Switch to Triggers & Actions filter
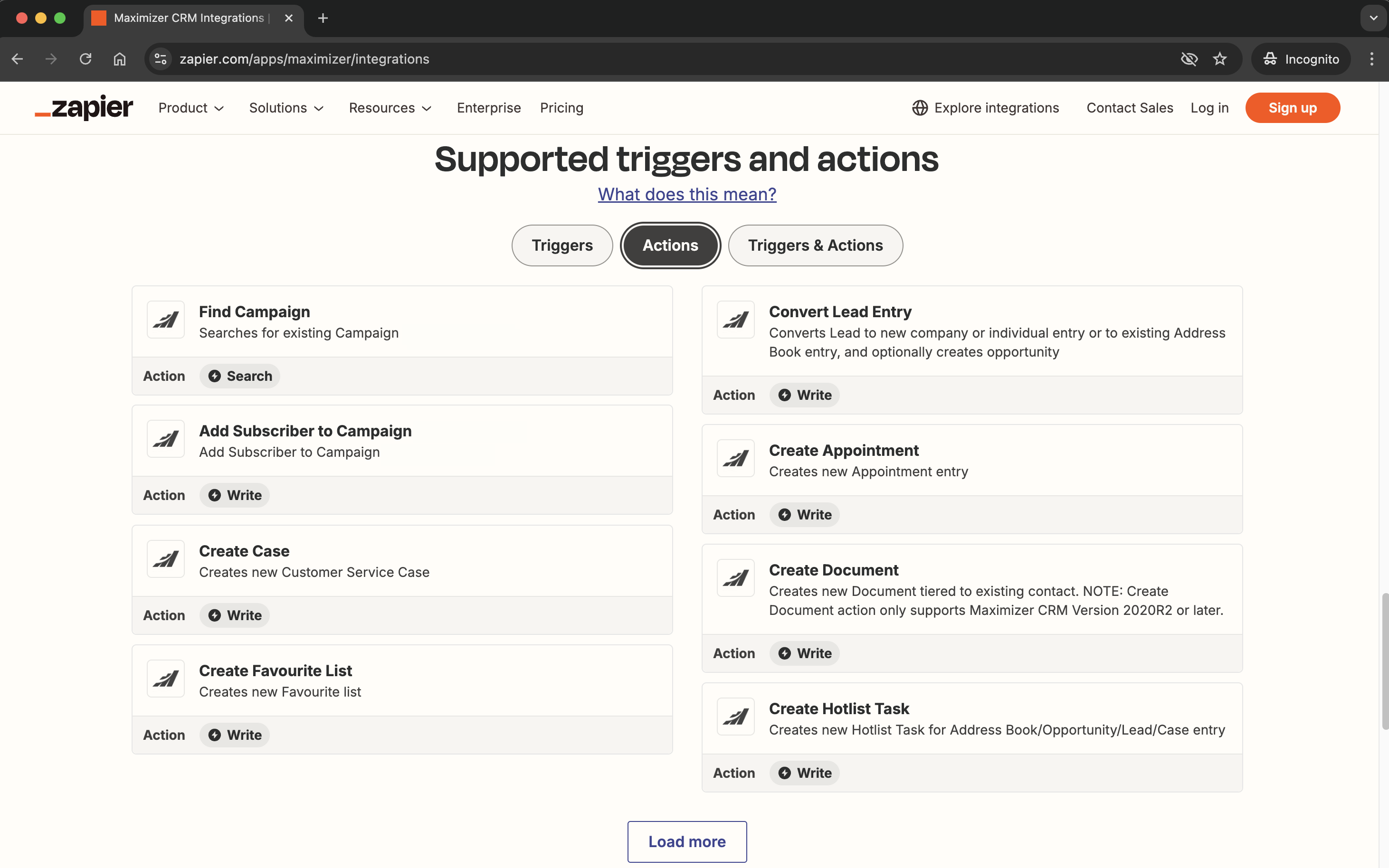The height and width of the screenshot is (868, 1389). (x=815, y=245)
